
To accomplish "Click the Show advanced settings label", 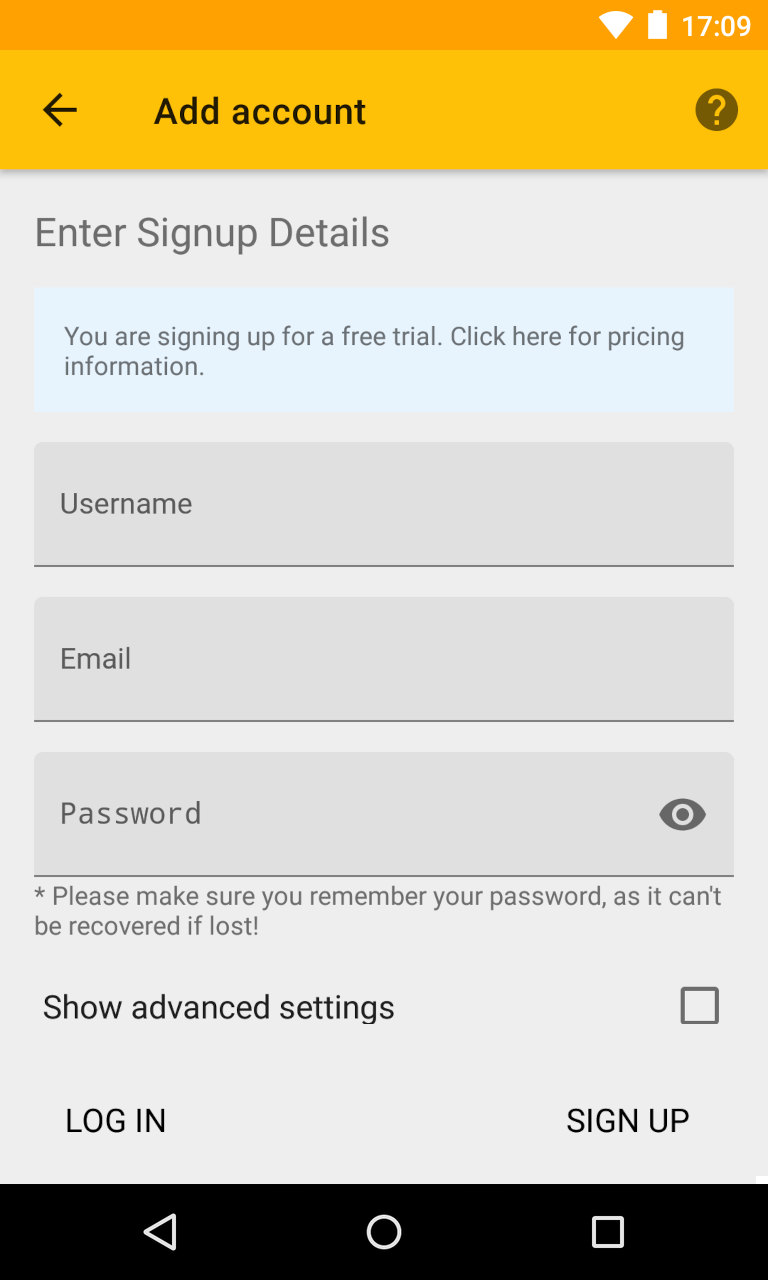I will tap(218, 1007).
